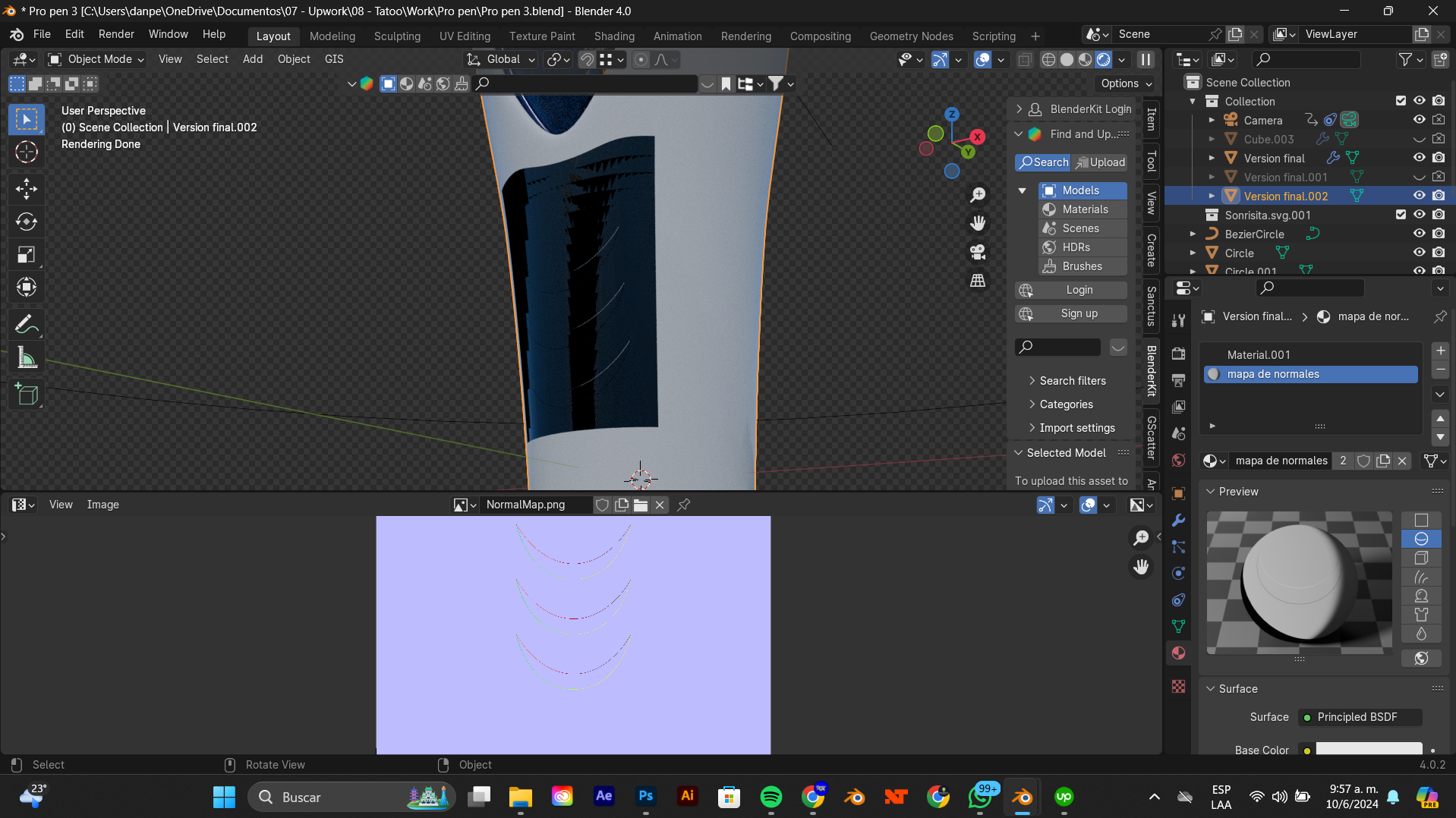Click the material sphere preview
The width and height of the screenshot is (1456, 818).
[x=1299, y=582]
